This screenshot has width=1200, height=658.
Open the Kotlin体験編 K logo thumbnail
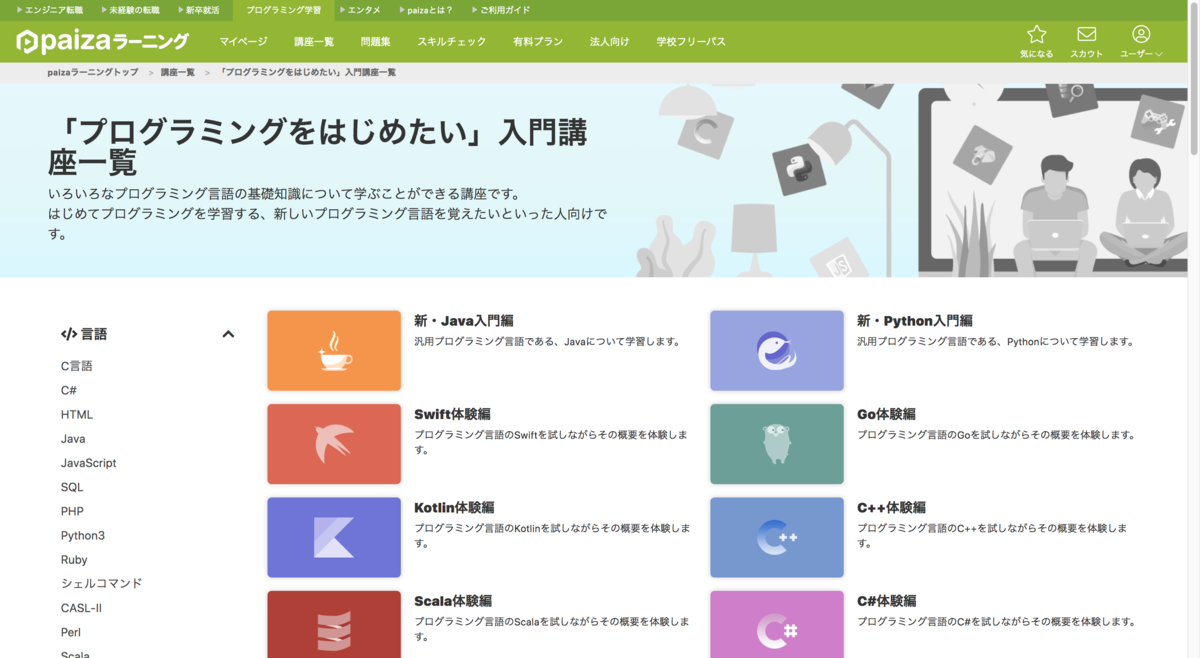[334, 537]
